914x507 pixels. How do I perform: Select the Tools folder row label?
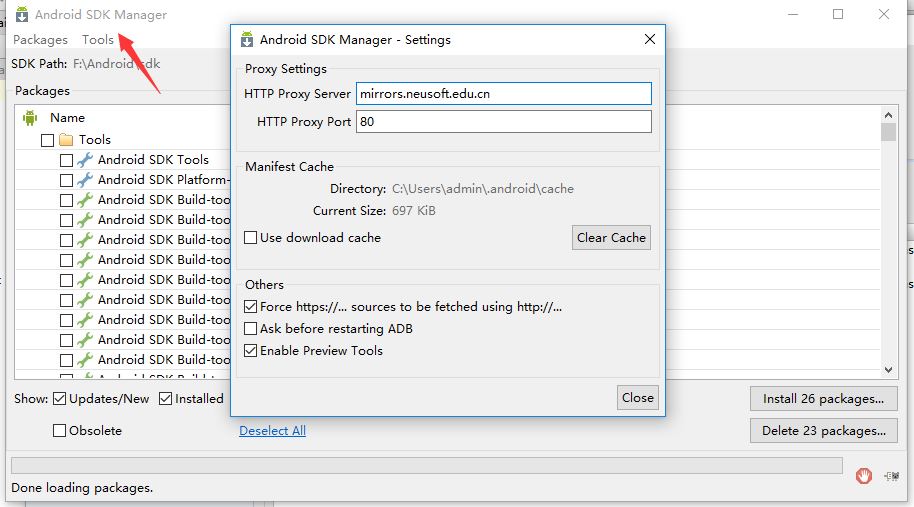[95, 140]
